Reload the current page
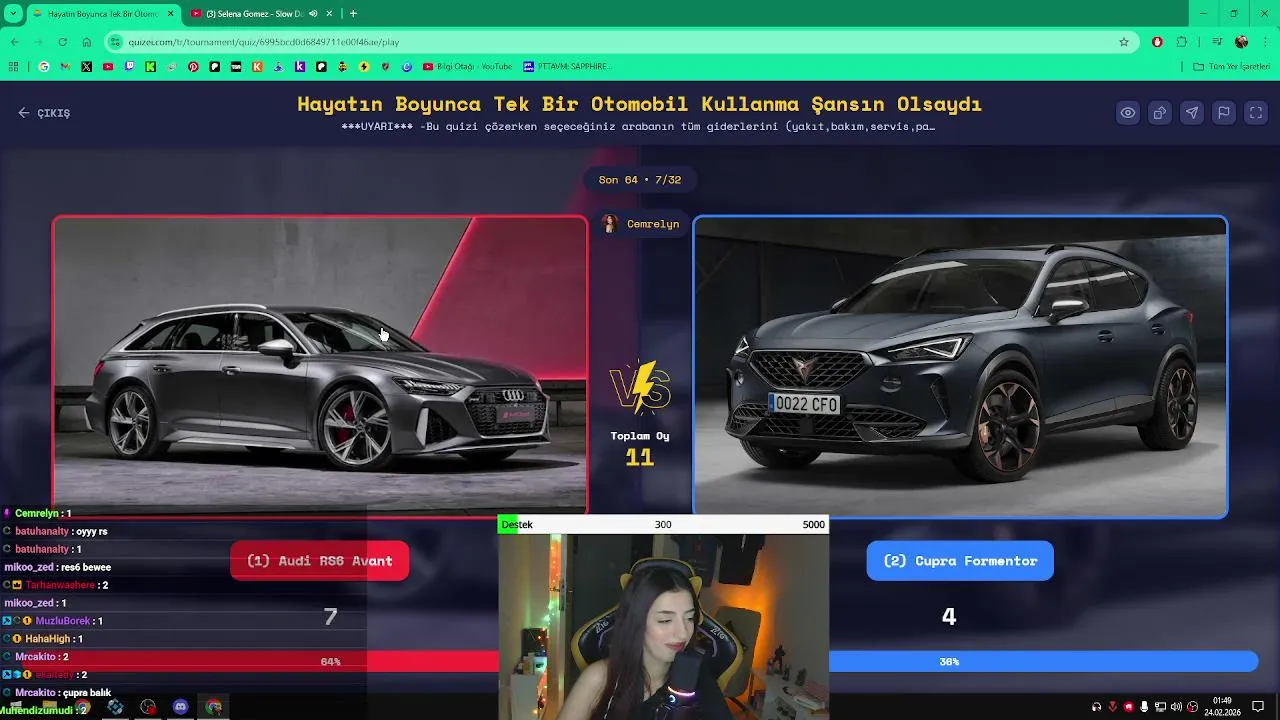The width and height of the screenshot is (1280, 720). point(62,42)
